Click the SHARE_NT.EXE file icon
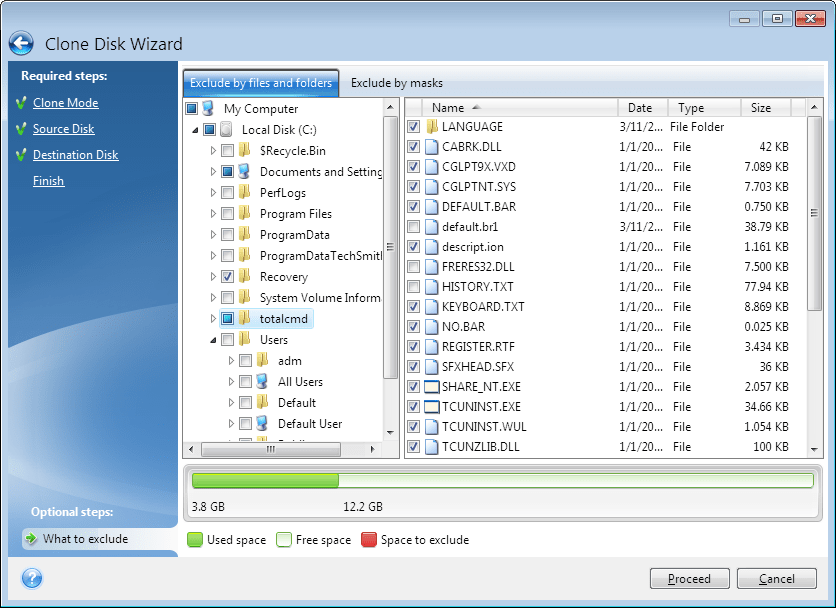This screenshot has width=836, height=608. 432,387
